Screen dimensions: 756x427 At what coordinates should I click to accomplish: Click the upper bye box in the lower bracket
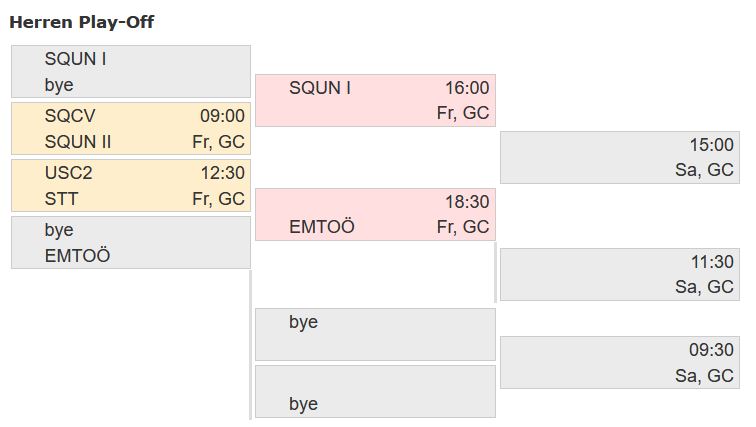pyautogui.click(x=375, y=334)
